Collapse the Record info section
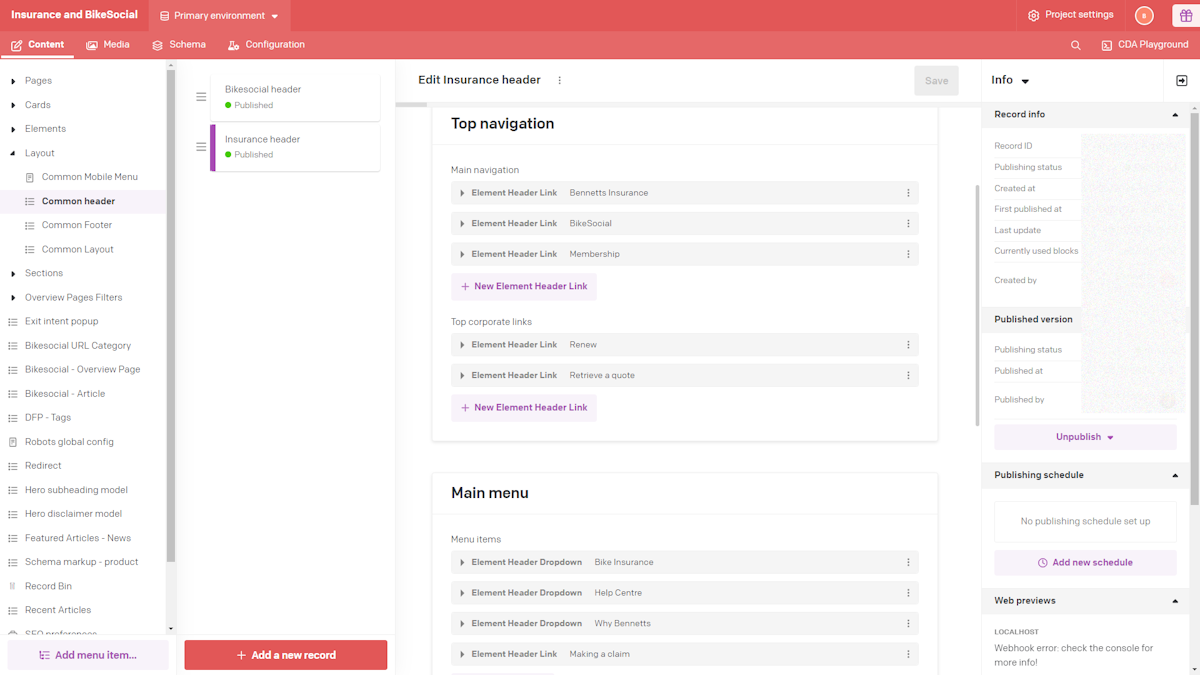1200x675 pixels. [1175, 115]
